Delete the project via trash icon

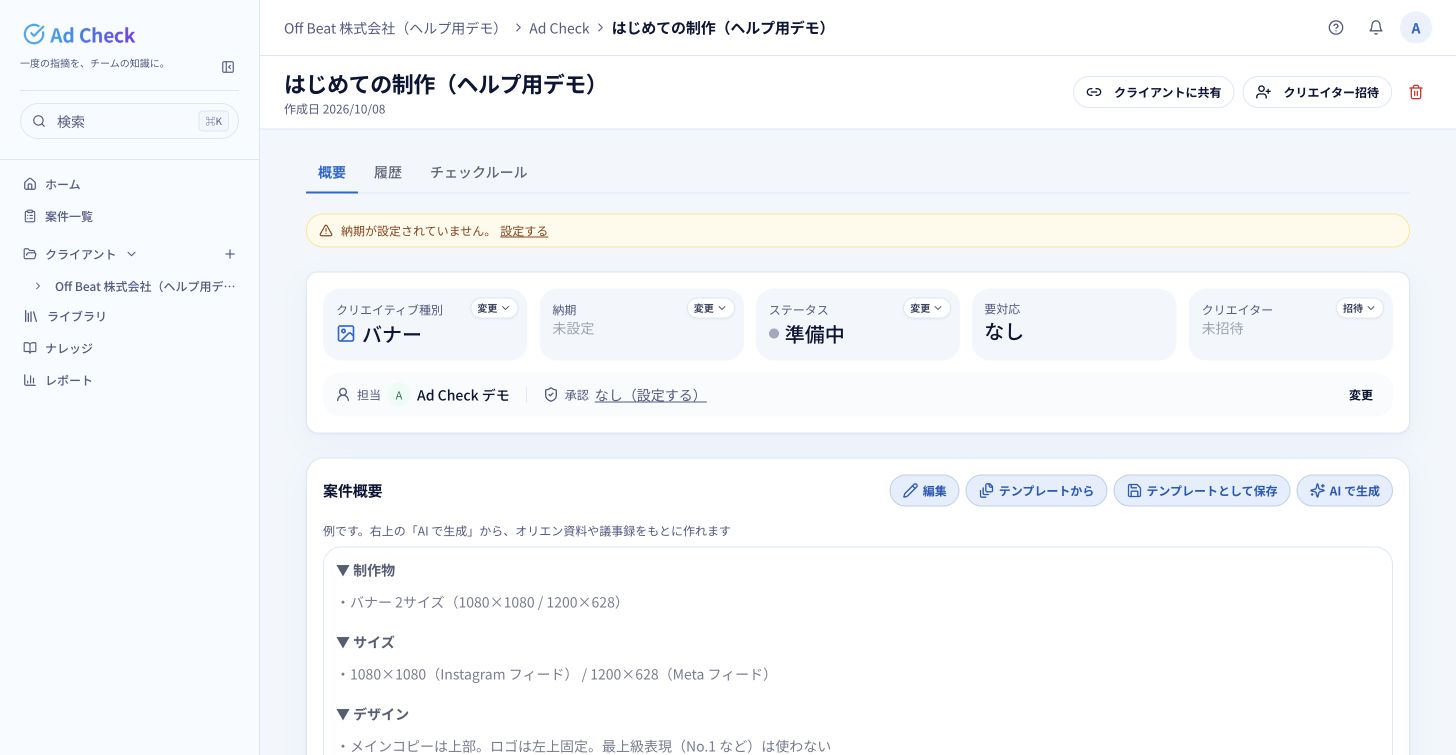coord(1416,92)
